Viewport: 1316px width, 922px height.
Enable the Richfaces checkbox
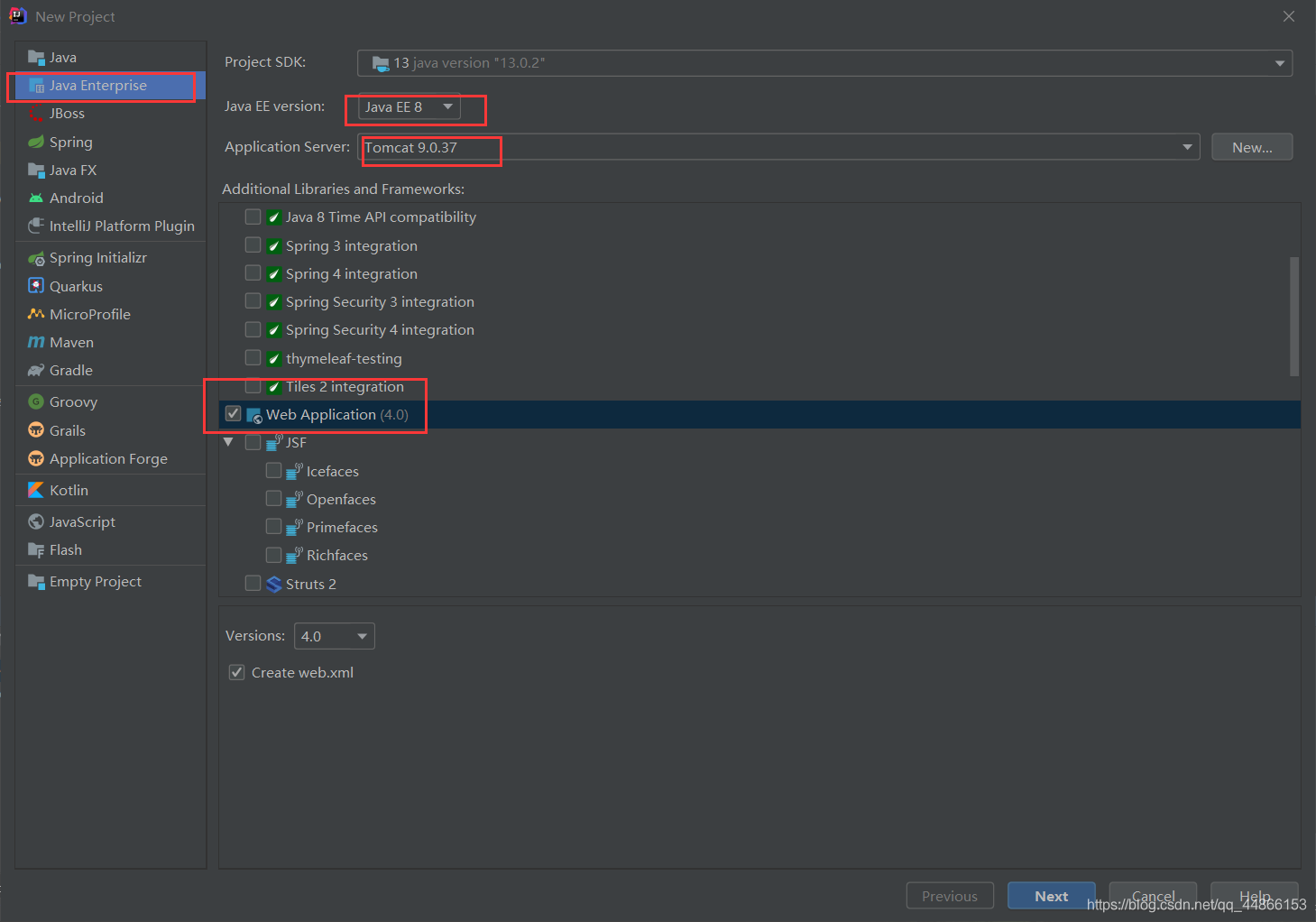(x=273, y=554)
